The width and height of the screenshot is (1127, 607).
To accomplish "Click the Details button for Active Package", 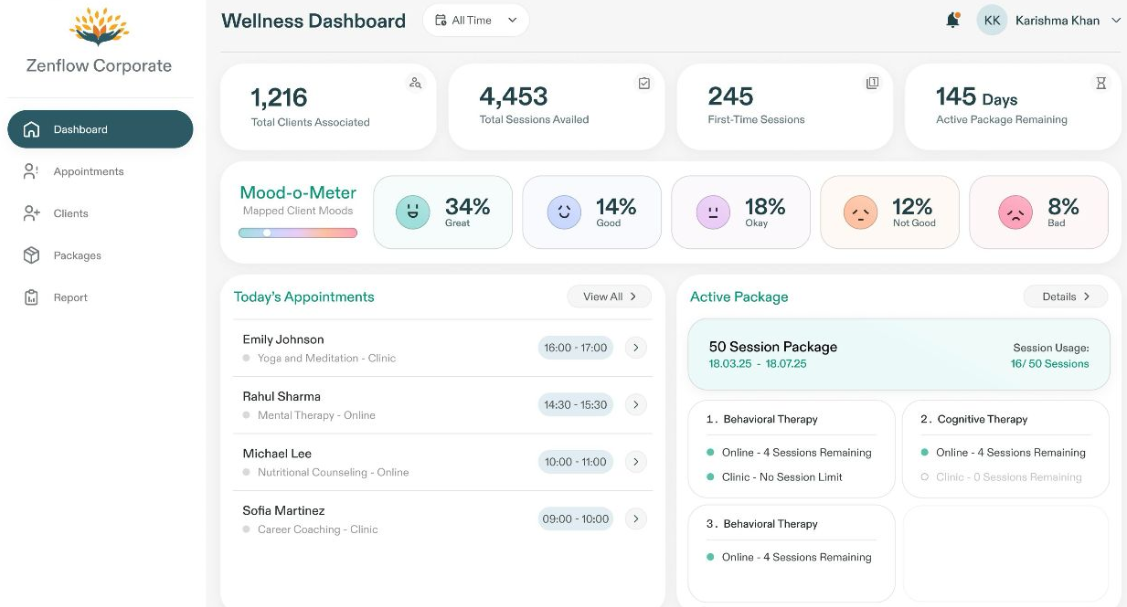I will (x=1065, y=297).
